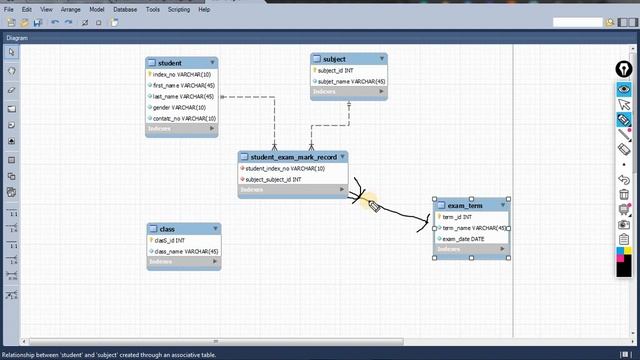The height and width of the screenshot is (360, 640).
Task: Toggle the grid display toolbar button
Action: click(85, 23)
